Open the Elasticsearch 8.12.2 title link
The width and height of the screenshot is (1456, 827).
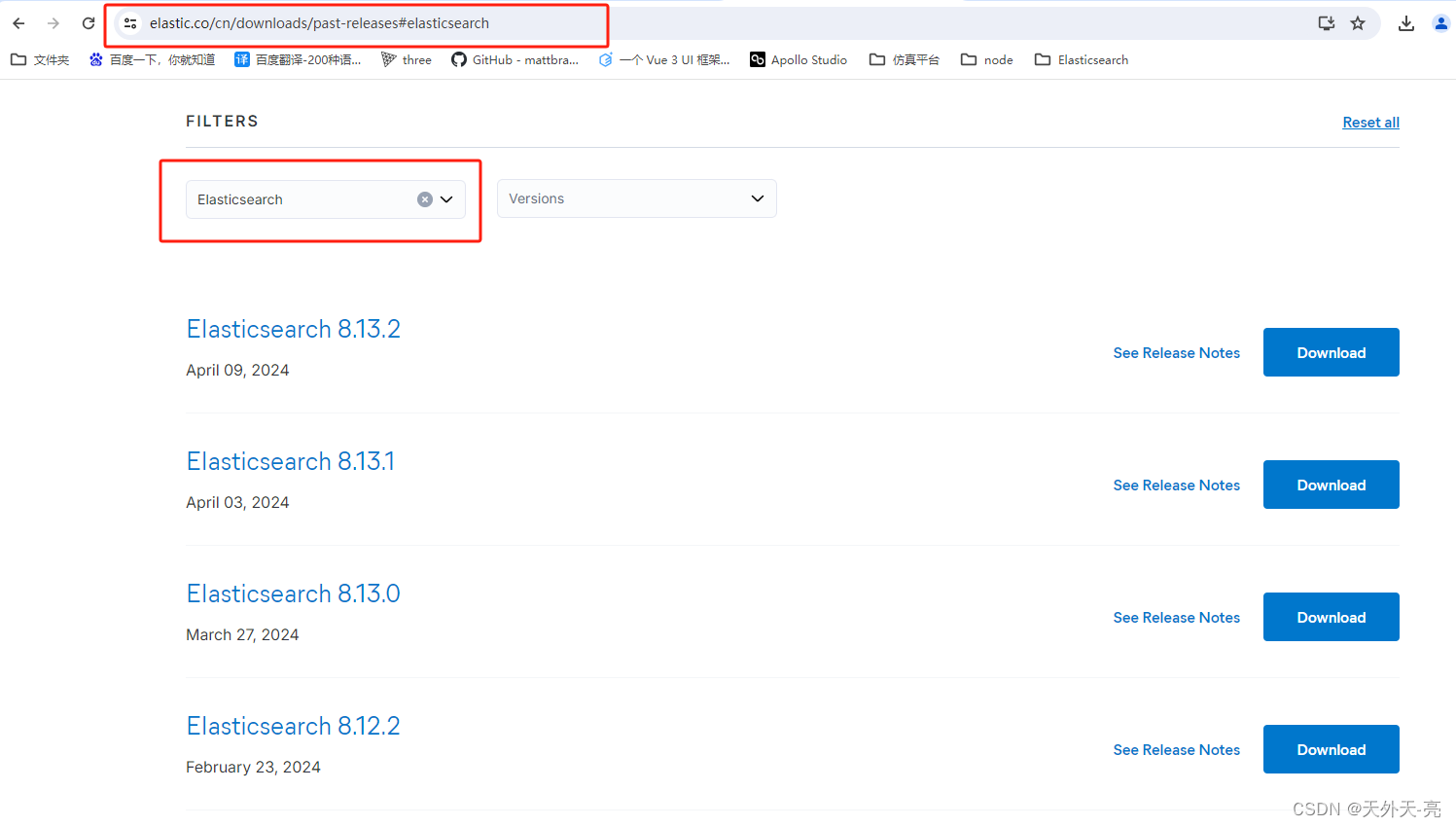[294, 726]
